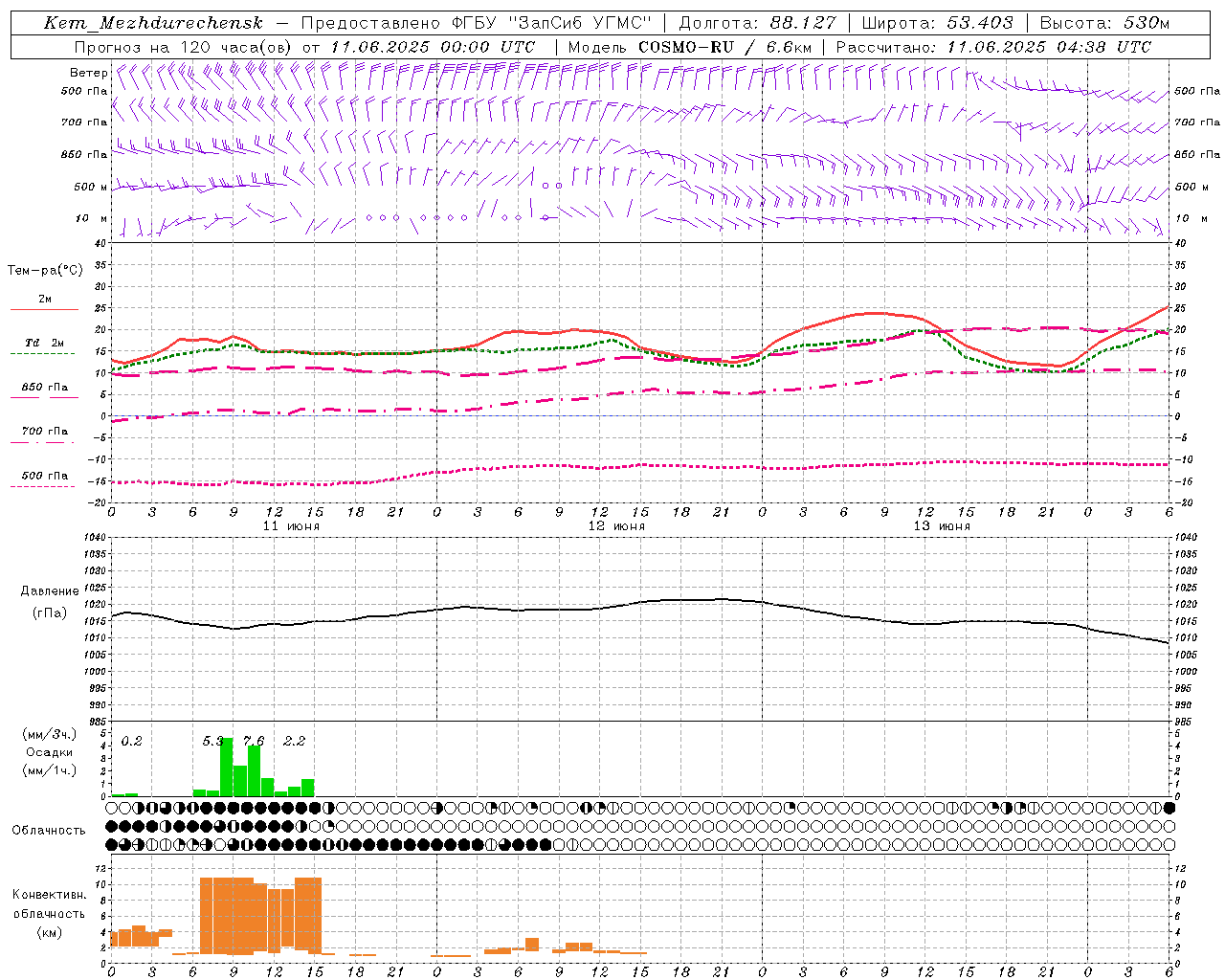
Task: Click the 850 гПа wind label at right edge
Action: click(x=1197, y=155)
